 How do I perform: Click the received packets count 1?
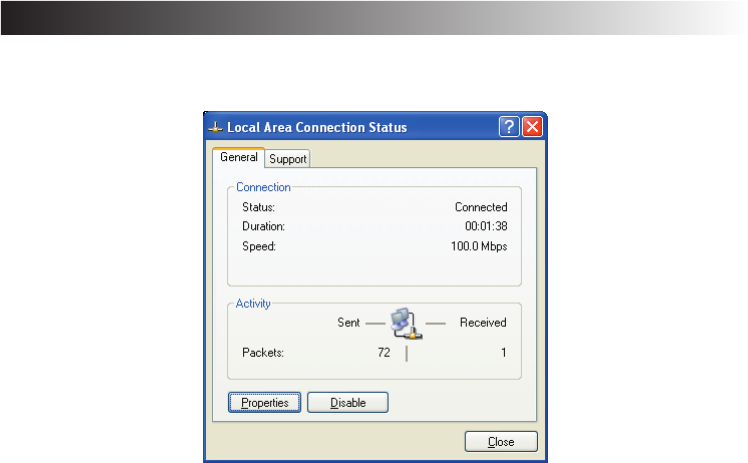[x=503, y=352]
